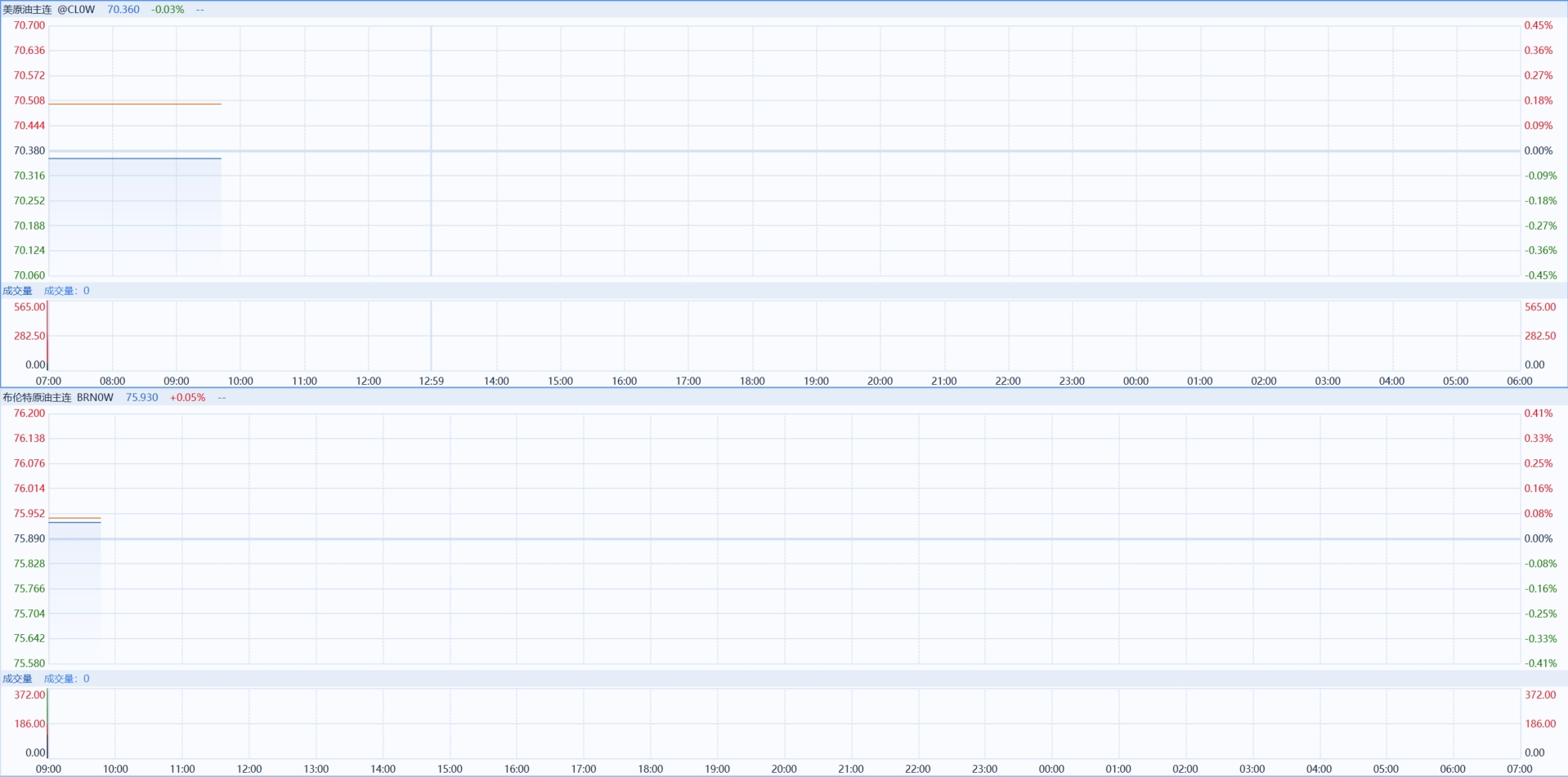Click the orange average line on Brent chart
This screenshot has width=1568, height=777.
click(x=74, y=518)
